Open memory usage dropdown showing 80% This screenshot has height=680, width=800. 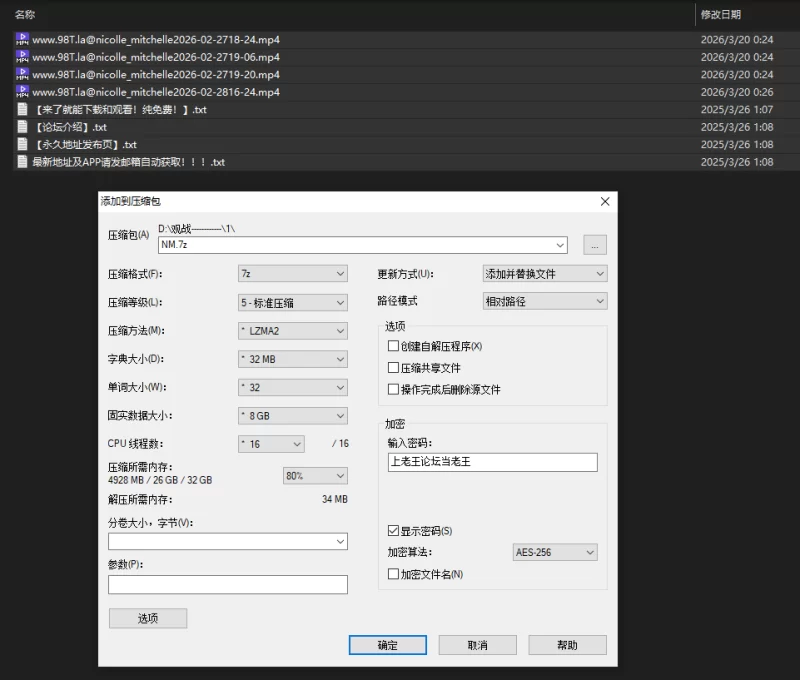pos(315,476)
